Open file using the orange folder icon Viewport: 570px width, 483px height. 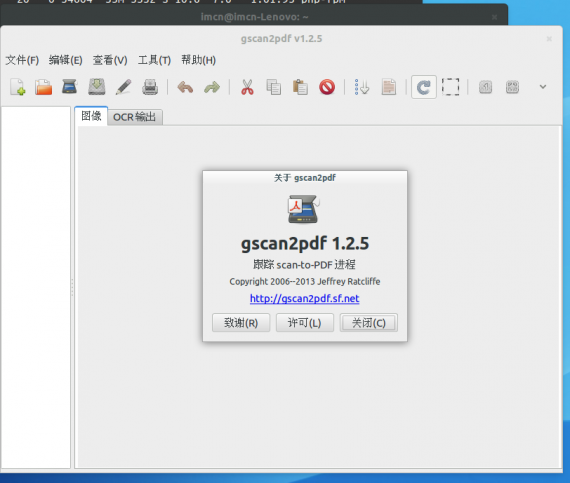pos(44,87)
